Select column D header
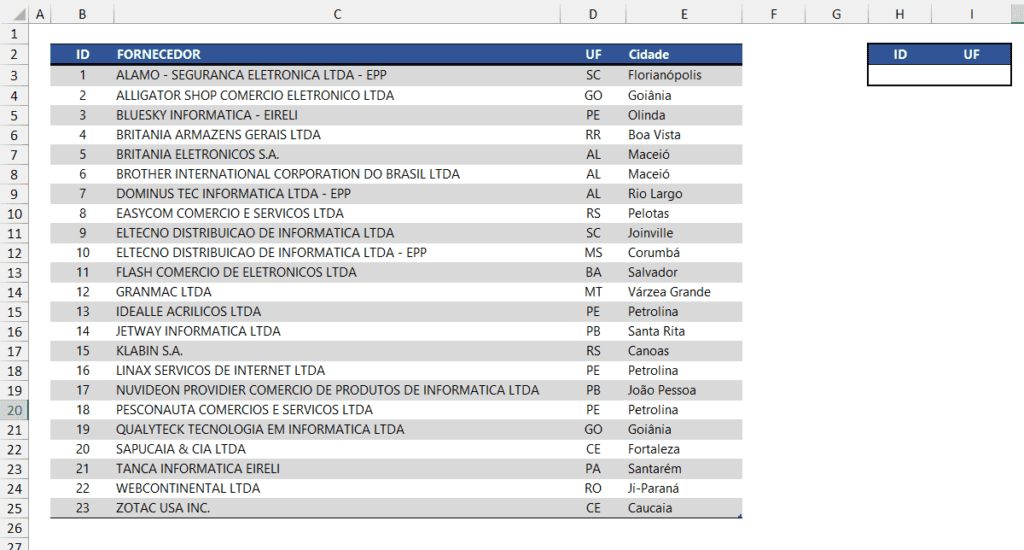The height and width of the screenshot is (550, 1024). (x=593, y=14)
